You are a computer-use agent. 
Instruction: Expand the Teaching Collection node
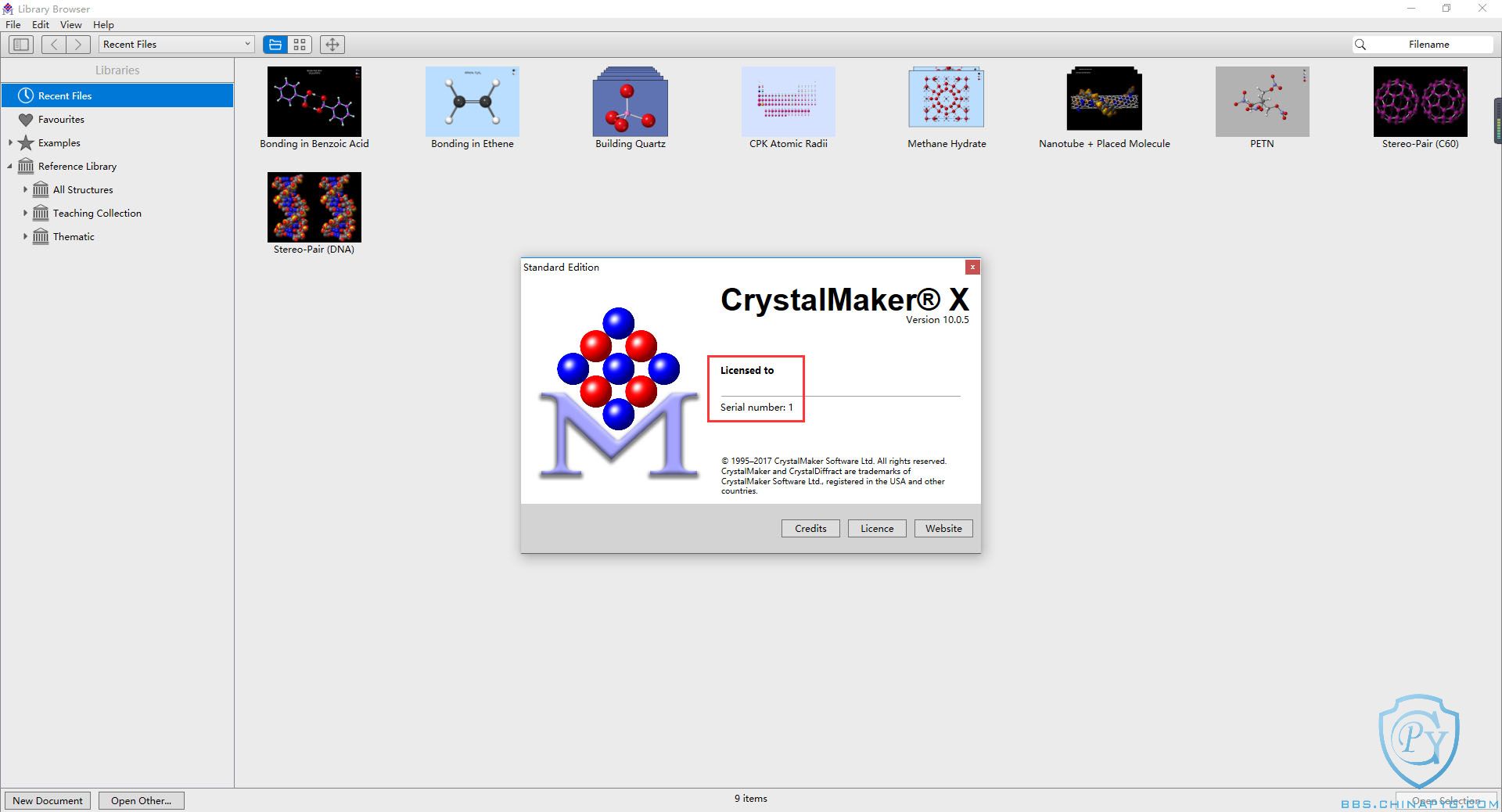[25, 213]
